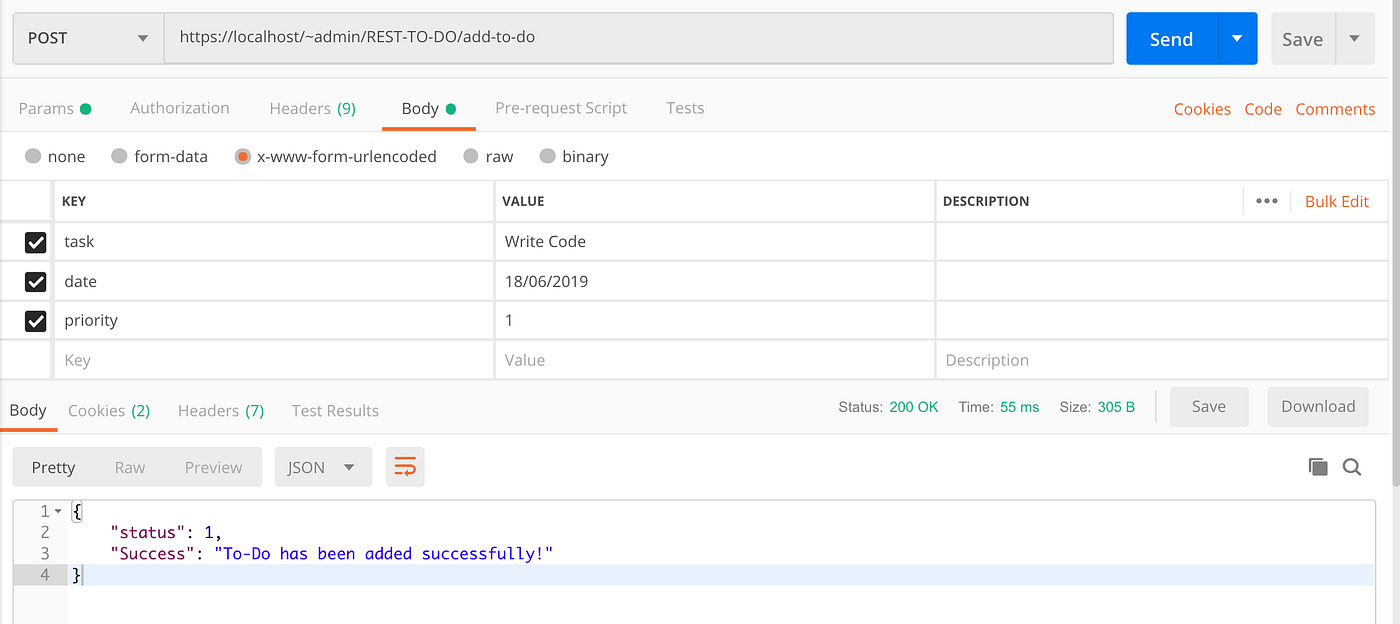View the Test Results tab
1400x624 pixels.
coord(334,410)
